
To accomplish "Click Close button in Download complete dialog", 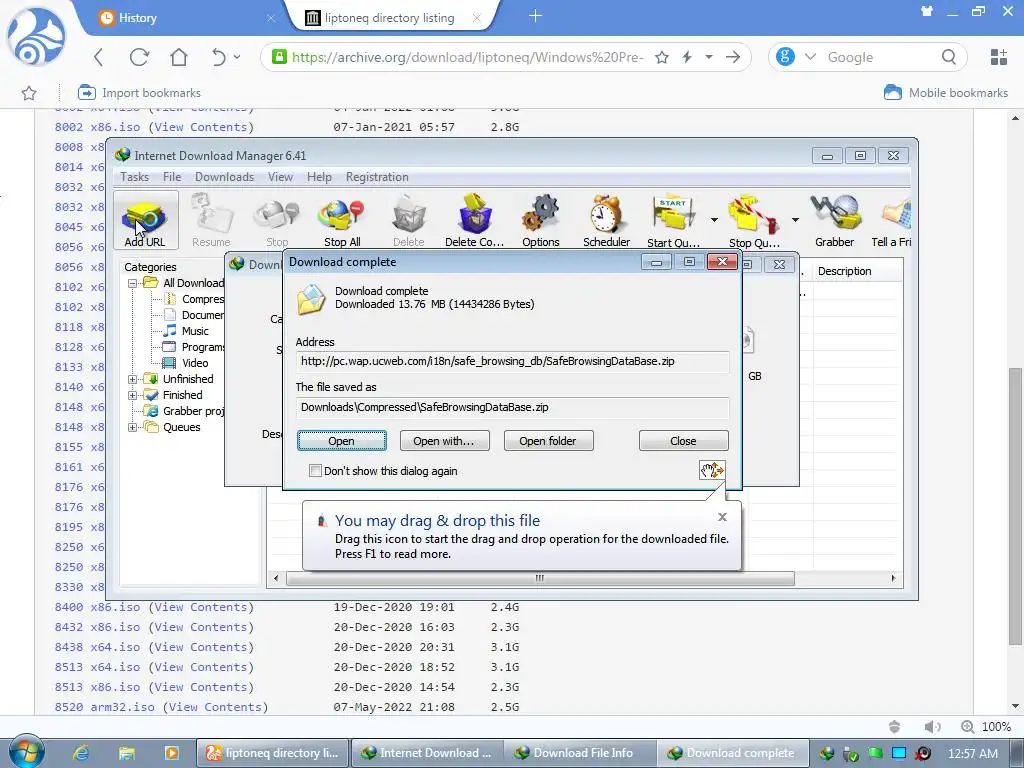I will [x=683, y=441].
